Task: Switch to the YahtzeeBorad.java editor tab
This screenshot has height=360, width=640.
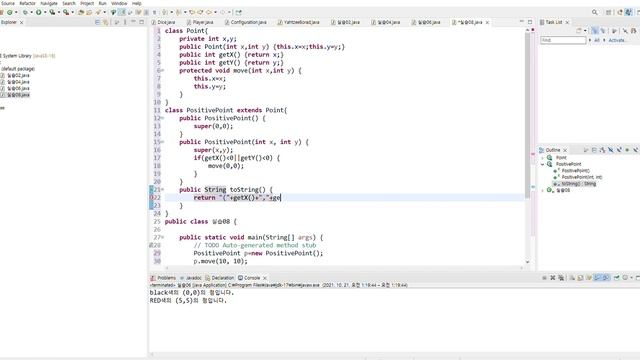Action: click(298, 22)
